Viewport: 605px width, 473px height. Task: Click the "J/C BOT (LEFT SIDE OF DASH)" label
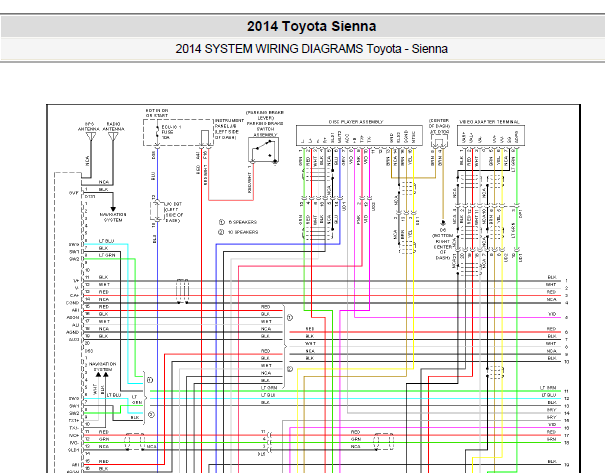click(x=174, y=212)
